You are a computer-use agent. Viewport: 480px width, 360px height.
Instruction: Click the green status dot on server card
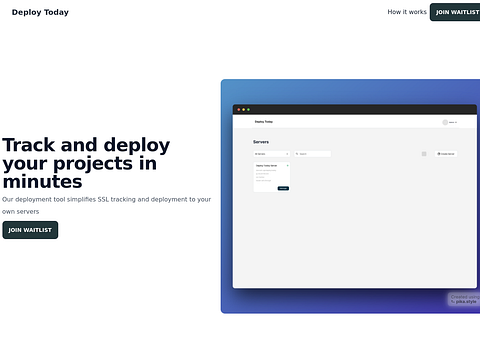point(287,165)
